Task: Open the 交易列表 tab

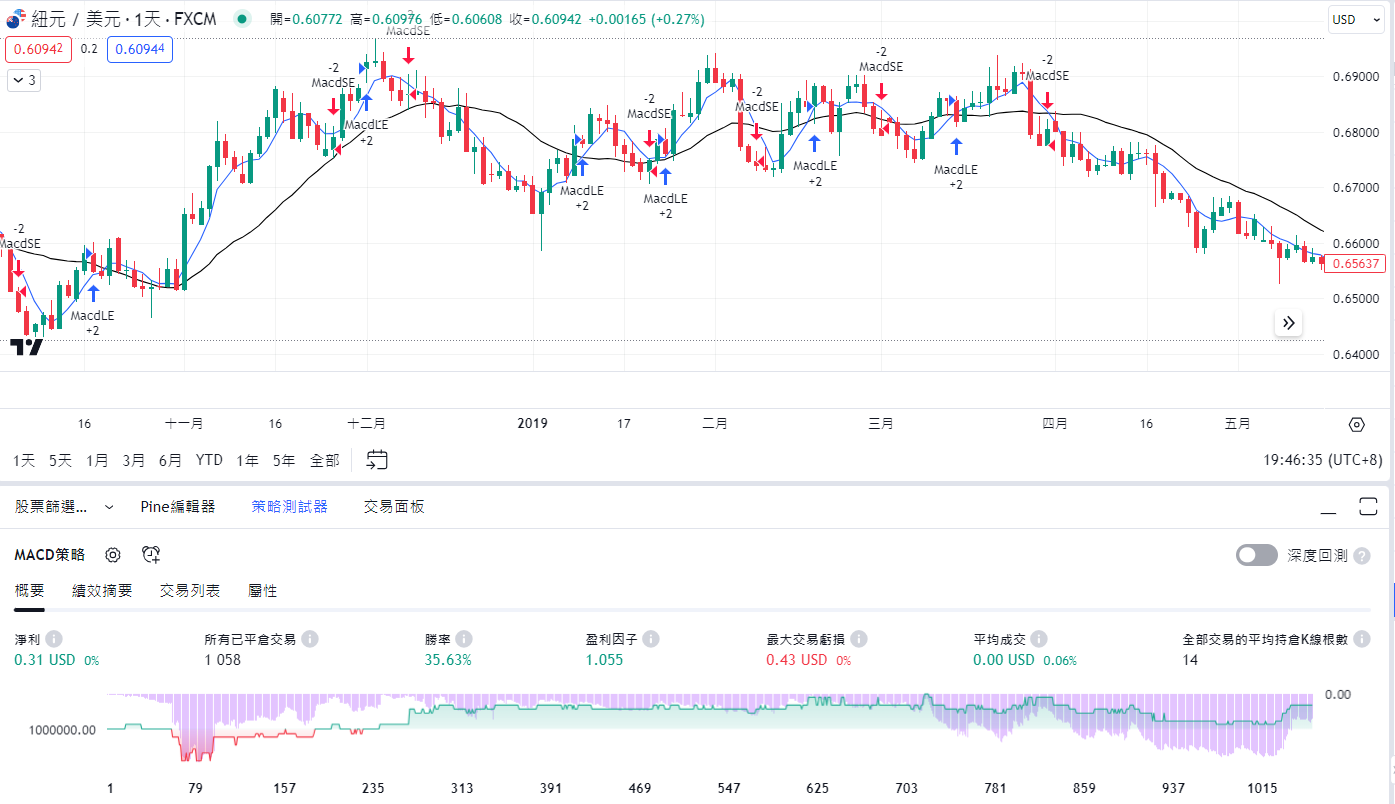Action: (190, 591)
